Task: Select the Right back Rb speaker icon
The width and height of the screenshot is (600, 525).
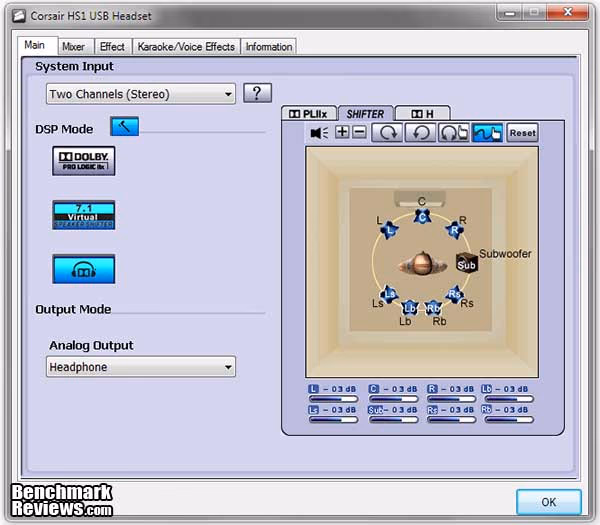Action: pyautogui.click(x=433, y=308)
